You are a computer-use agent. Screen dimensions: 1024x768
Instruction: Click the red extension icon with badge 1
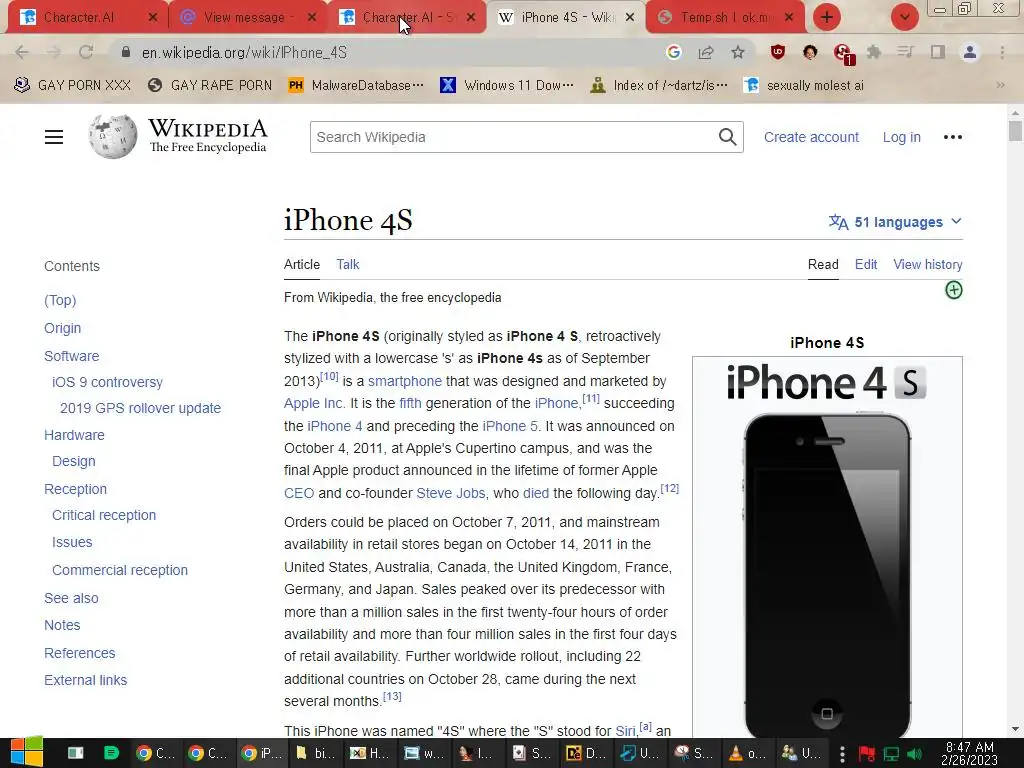pos(843,54)
